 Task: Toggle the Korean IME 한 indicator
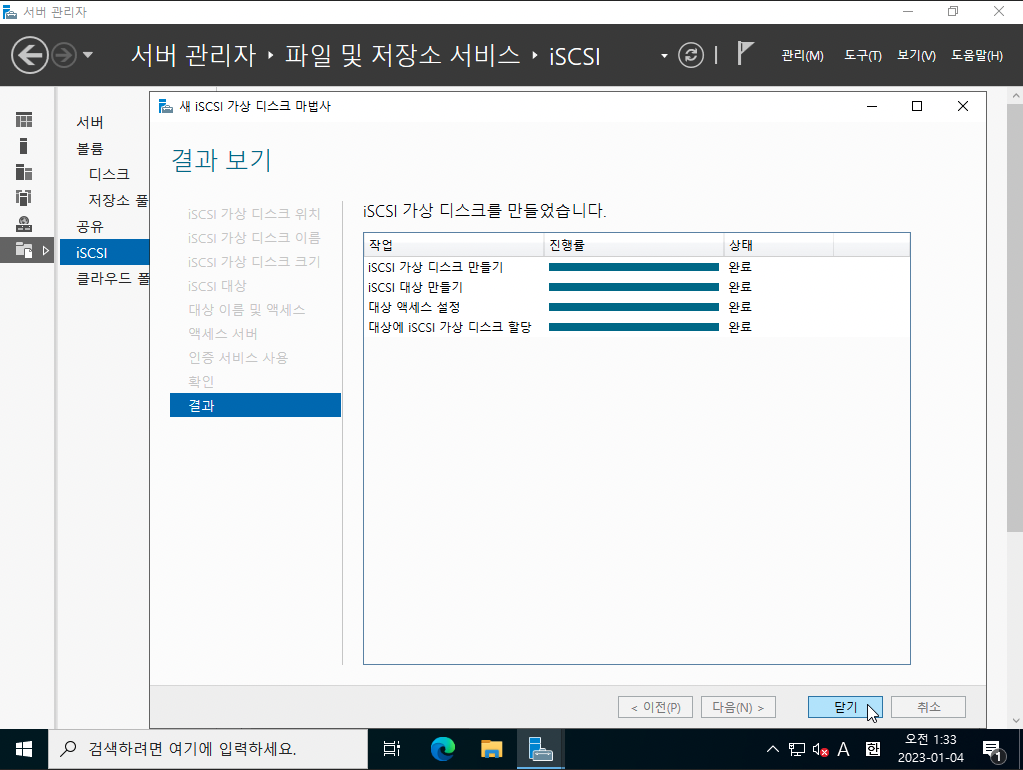[x=873, y=749]
